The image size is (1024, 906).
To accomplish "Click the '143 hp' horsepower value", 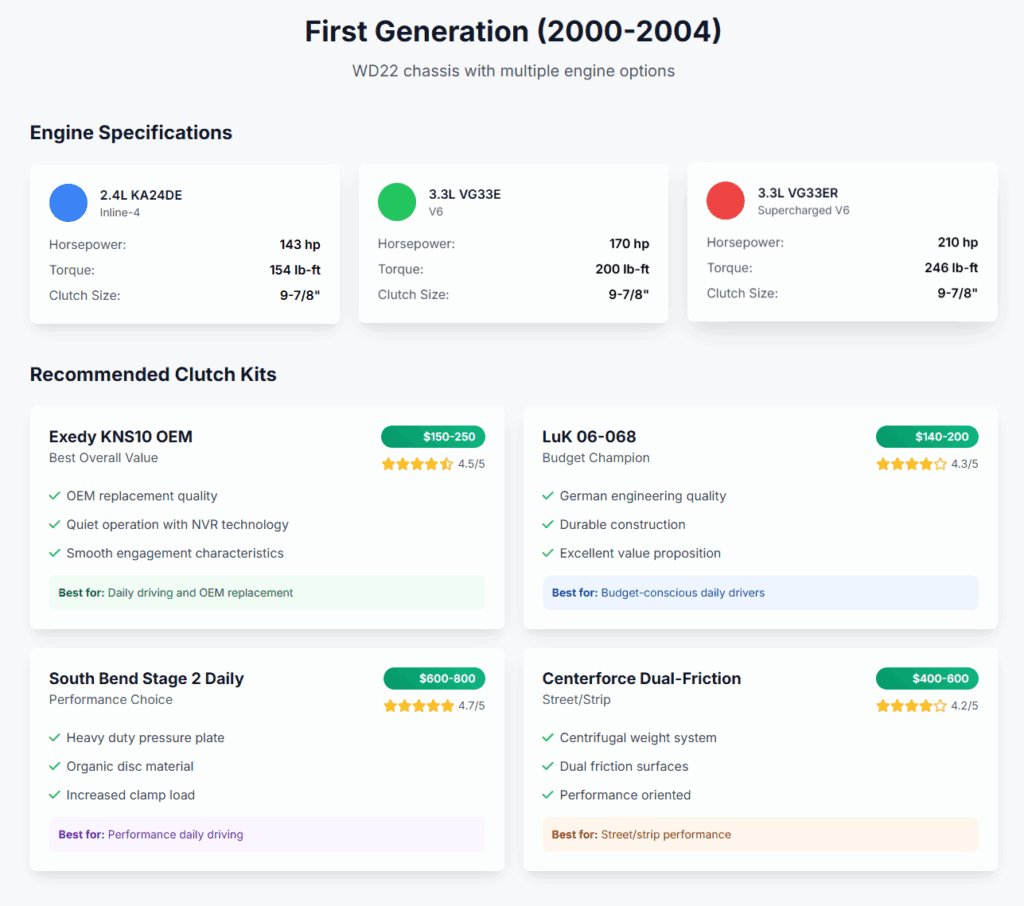I will click(x=300, y=244).
